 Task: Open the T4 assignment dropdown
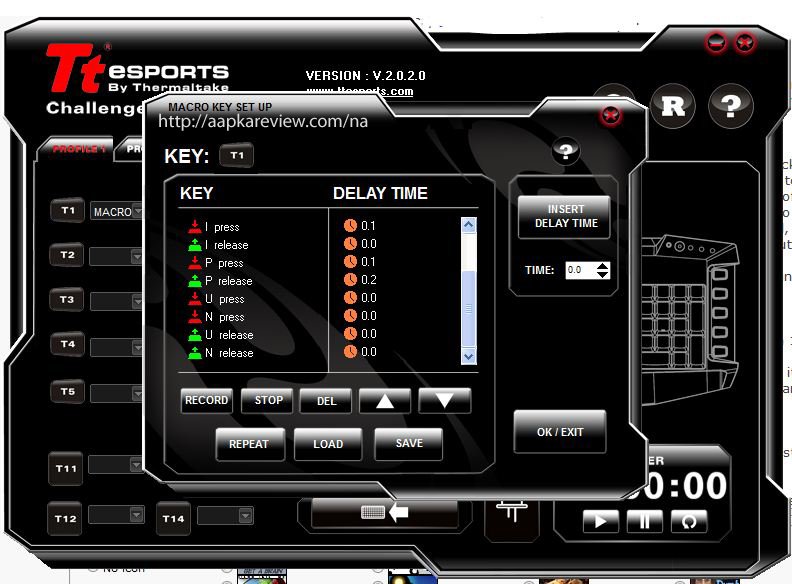(x=117, y=347)
